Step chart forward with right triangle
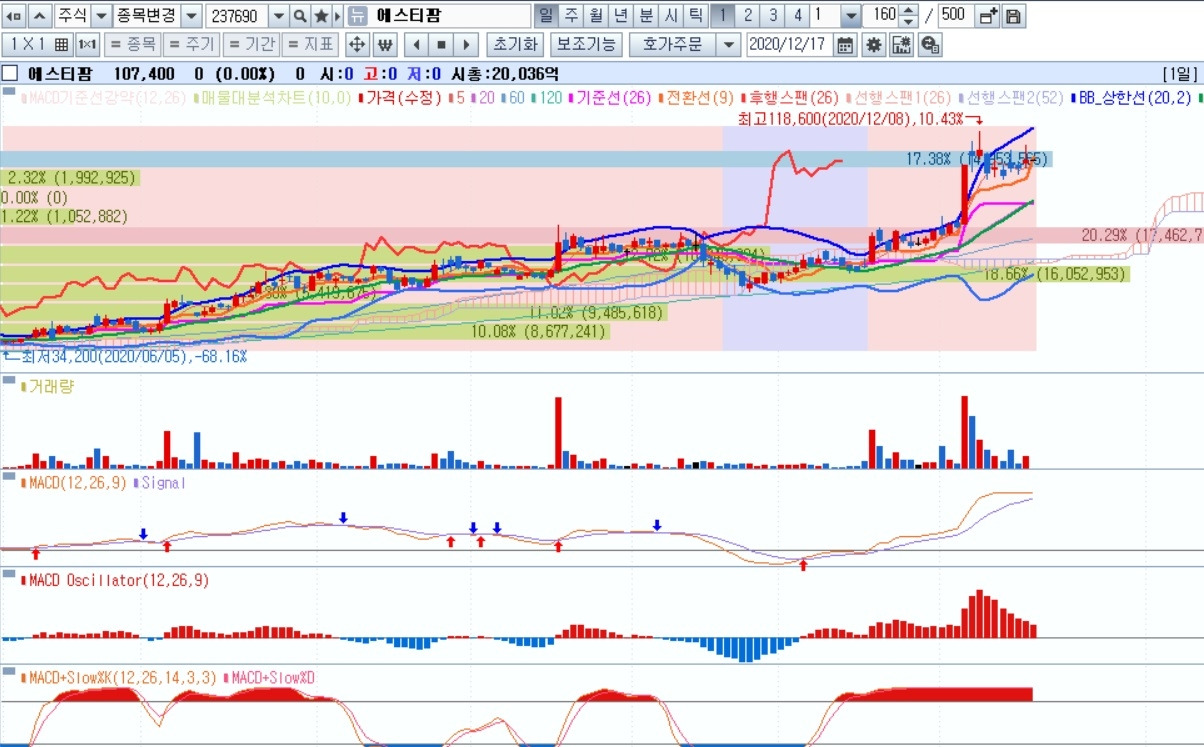 [466, 45]
